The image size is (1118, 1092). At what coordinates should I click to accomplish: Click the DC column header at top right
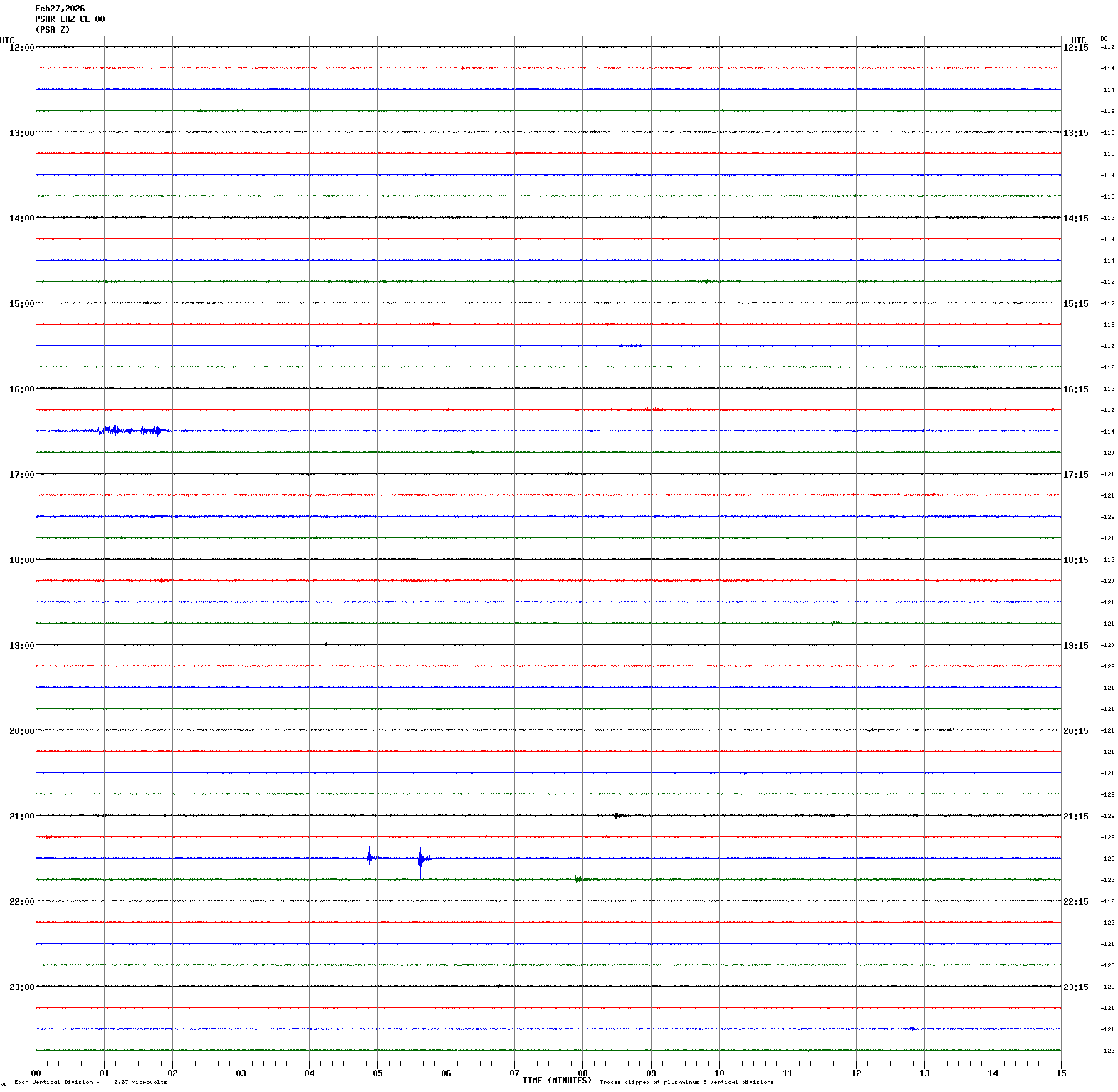coord(1104,38)
